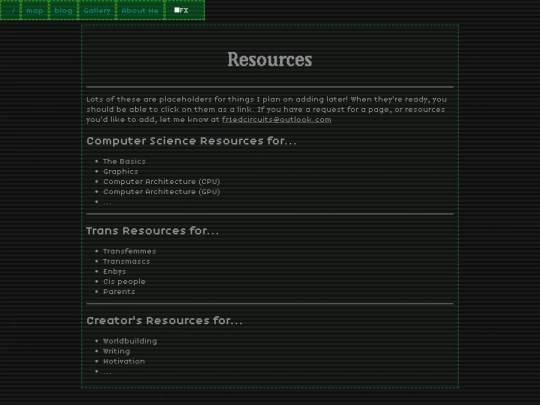Open the blog nav link
The width and height of the screenshot is (540, 405).
63,10
